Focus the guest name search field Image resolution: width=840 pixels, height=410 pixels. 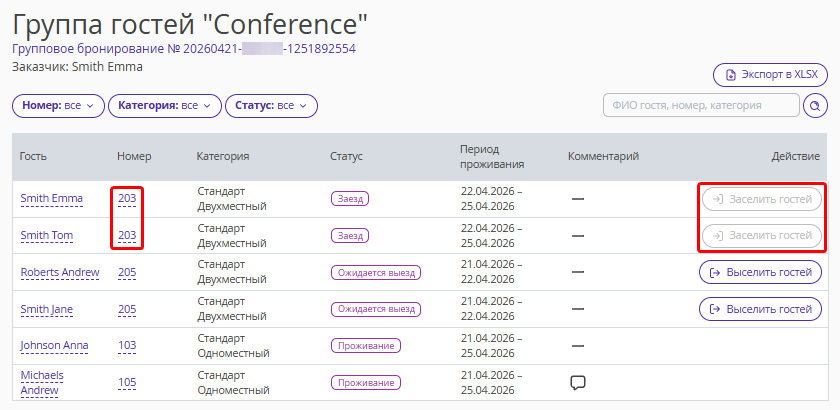tap(701, 106)
